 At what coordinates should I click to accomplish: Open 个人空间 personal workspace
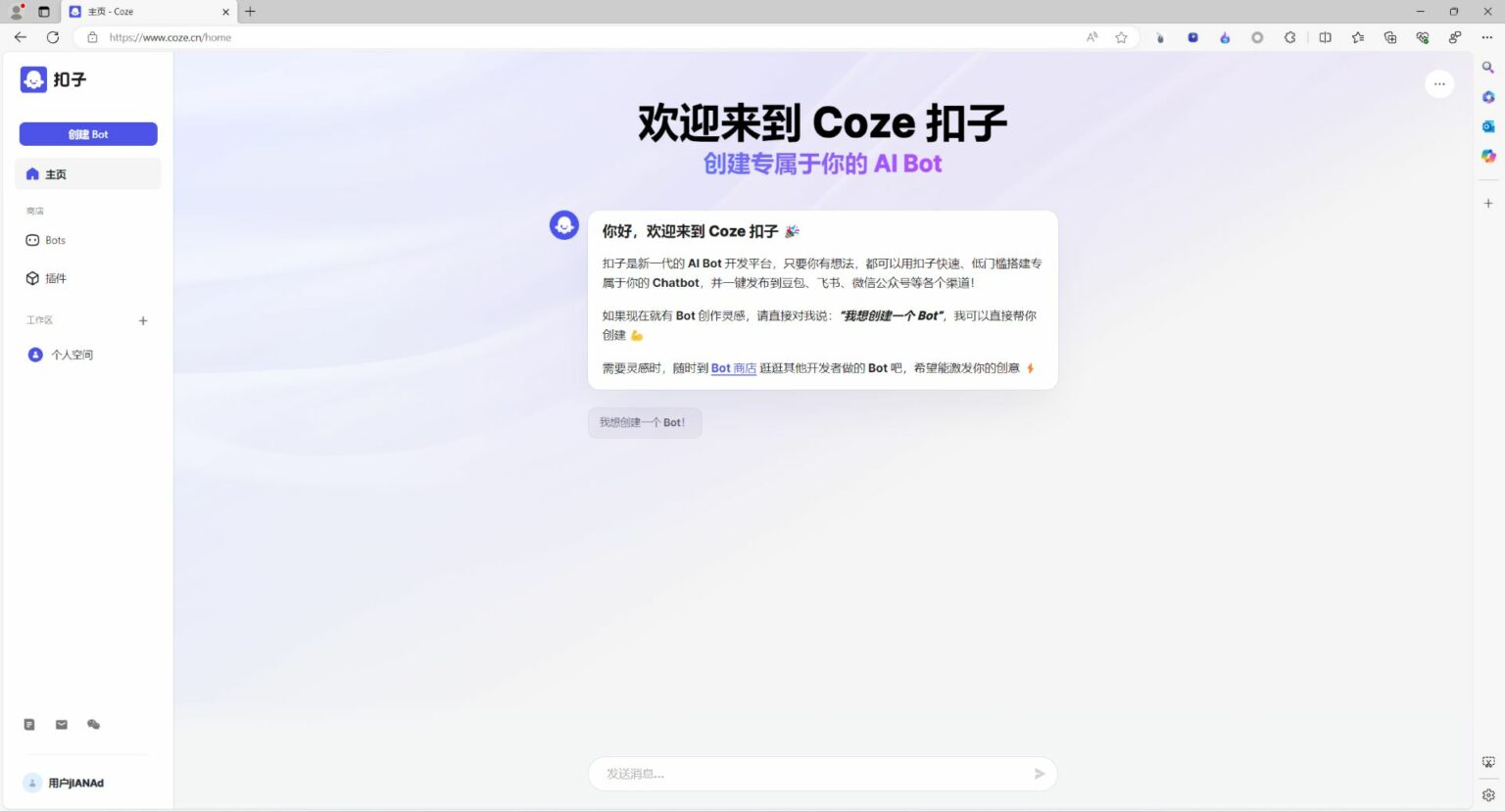tap(73, 355)
